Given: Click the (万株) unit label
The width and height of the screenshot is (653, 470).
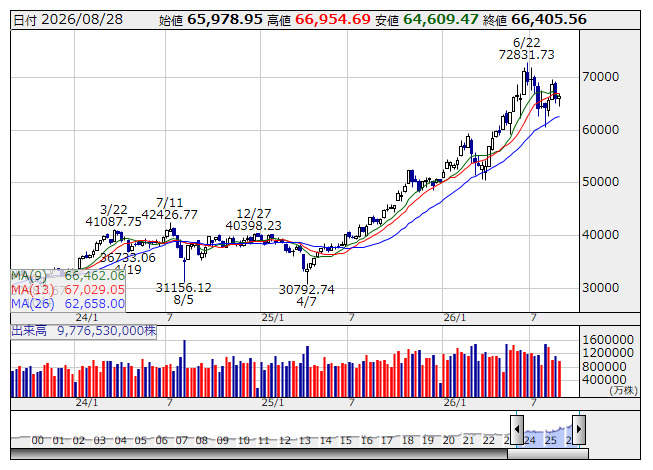Looking at the screenshot, I should [x=623, y=390].
